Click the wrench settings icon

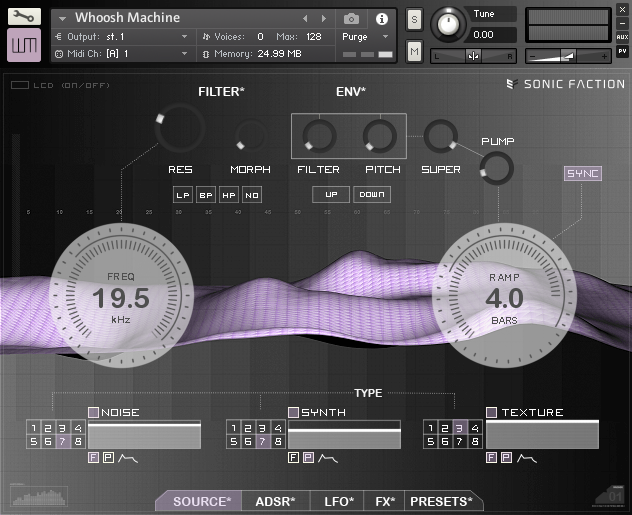coord(24,16)
